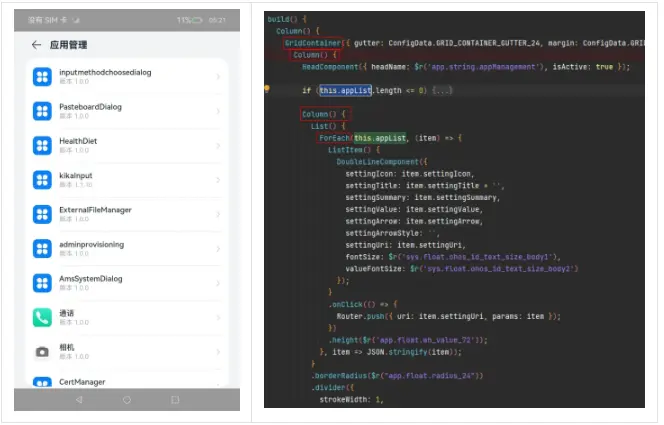Tap the HealthDiet app icon
This screenshot has height=425, width=664.
(x=42, y=146)
